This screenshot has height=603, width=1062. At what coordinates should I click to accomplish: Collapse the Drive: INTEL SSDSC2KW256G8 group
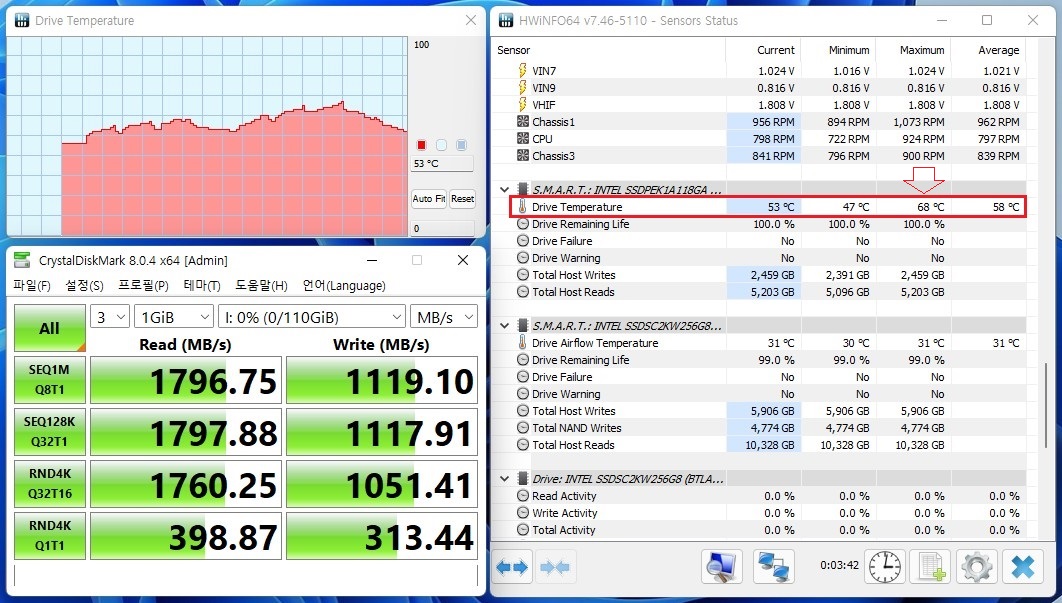tap(505, 479)
